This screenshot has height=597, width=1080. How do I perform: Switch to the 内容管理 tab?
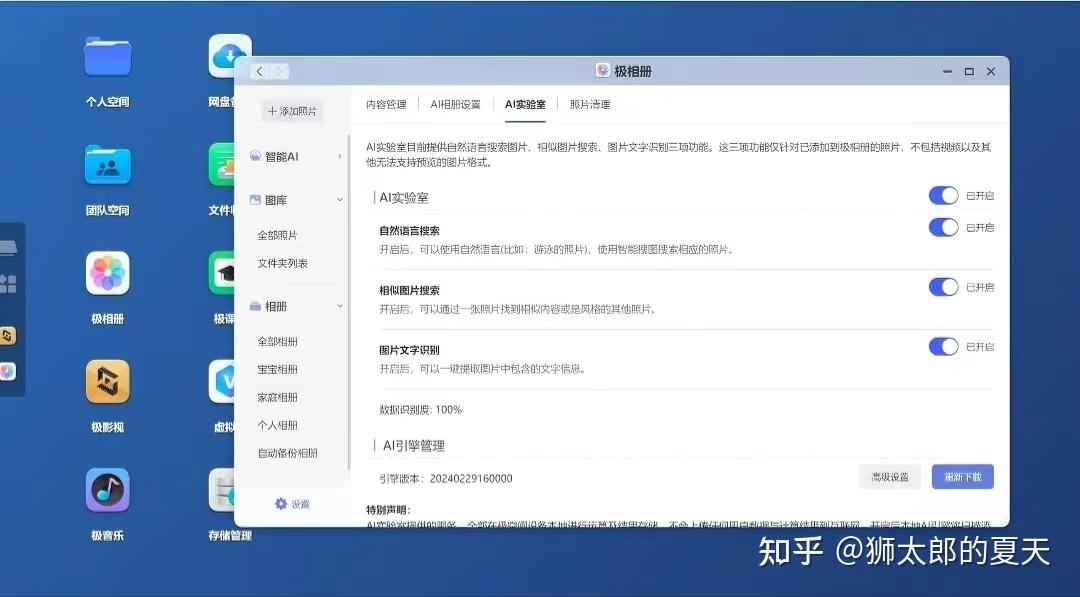386,105
